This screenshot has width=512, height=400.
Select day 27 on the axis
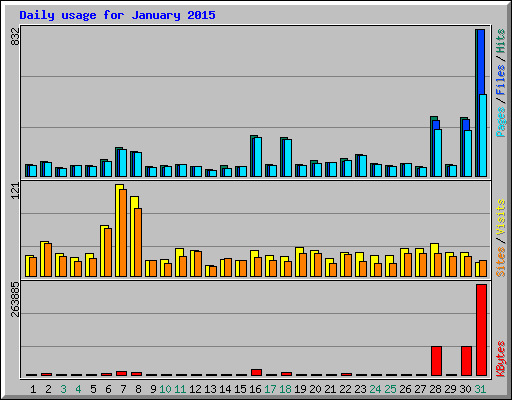coord(420,389)
